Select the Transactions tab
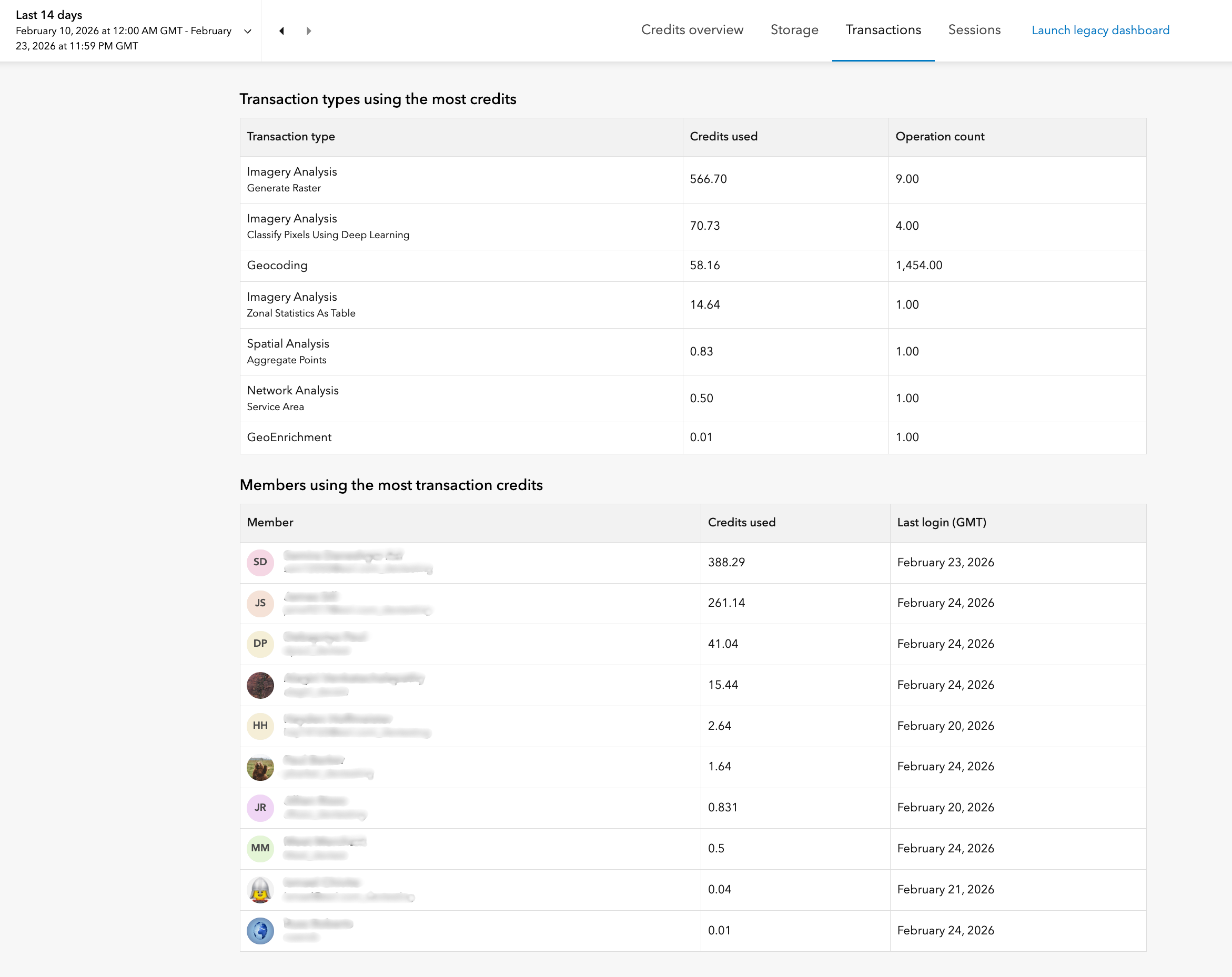Image resolution: width=1232 pixels, height=977 pixels. 883,30
